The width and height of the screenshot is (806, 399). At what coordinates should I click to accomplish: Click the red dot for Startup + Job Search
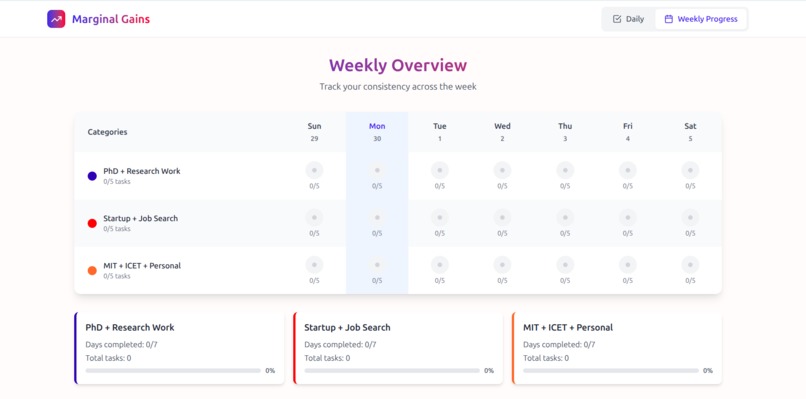[92, 223]
